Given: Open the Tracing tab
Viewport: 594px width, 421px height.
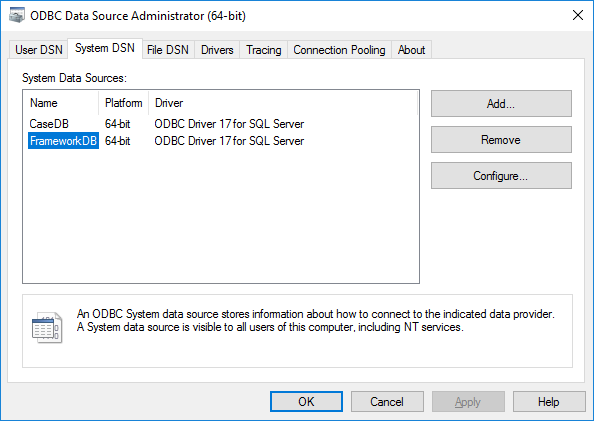Looking at the screenshot, I should [264, 50].
